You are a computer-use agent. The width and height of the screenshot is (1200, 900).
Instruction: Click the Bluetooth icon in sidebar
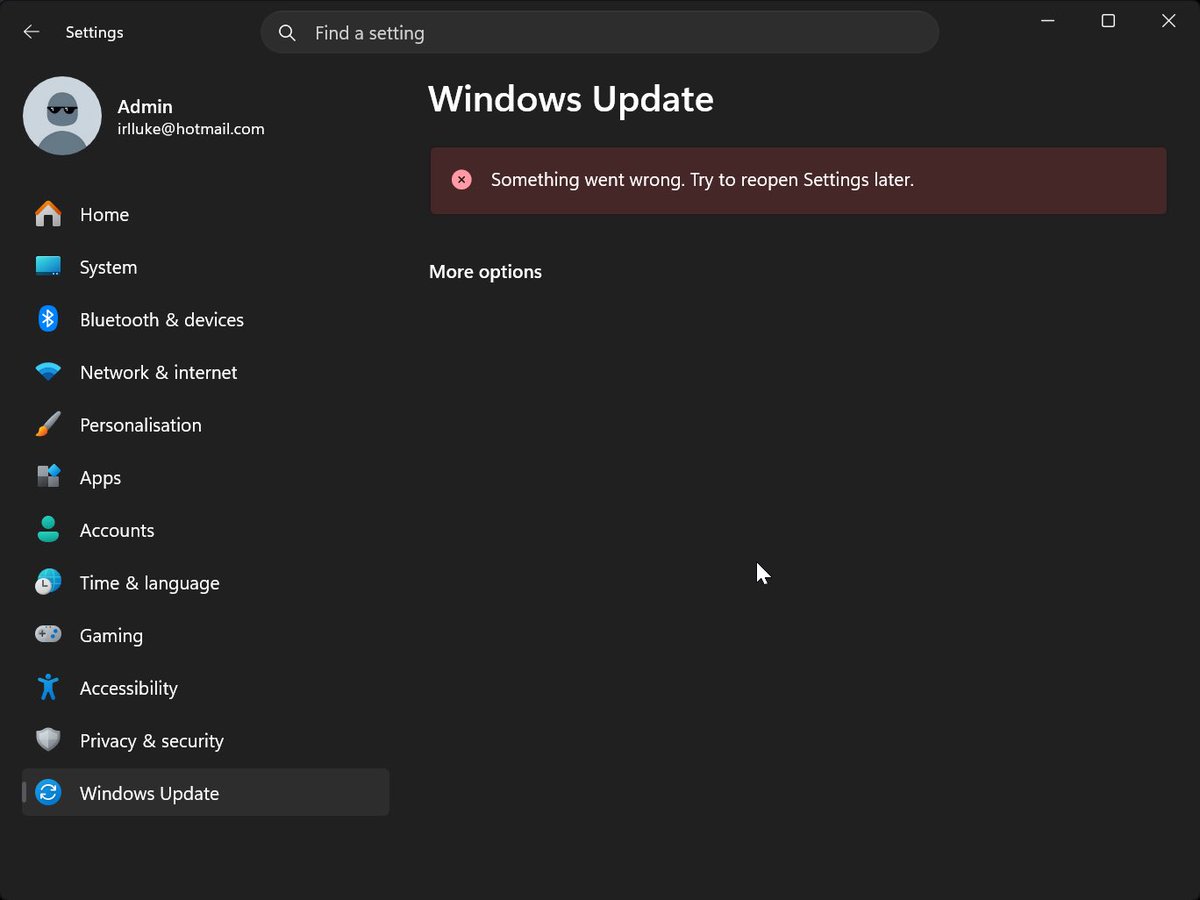pyautogui.click(x=48, y=319)
